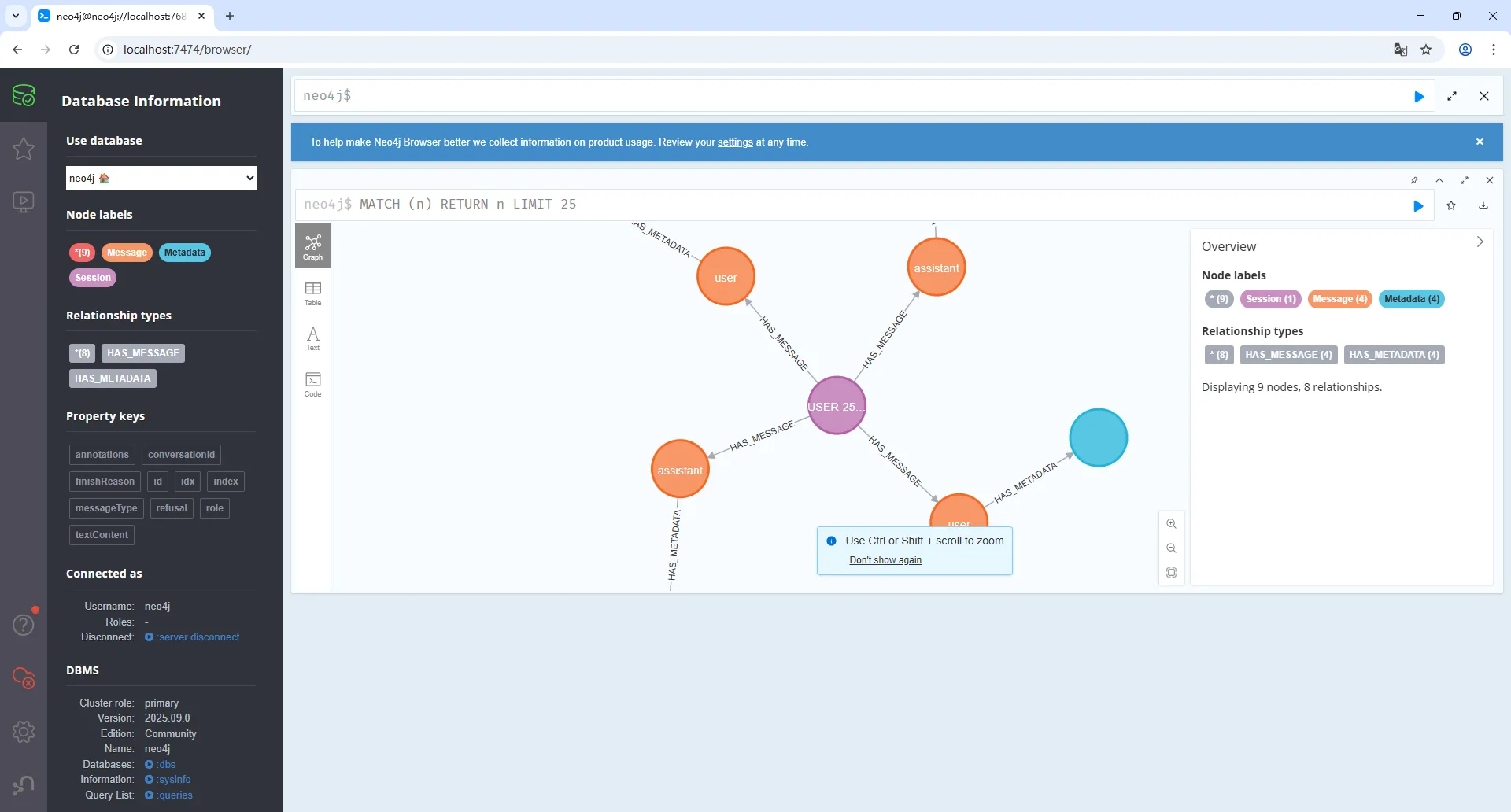Screen dimensions: 1511x812
Task: Collapse the result frame with up arrow
Action: tap(1439, 180)
